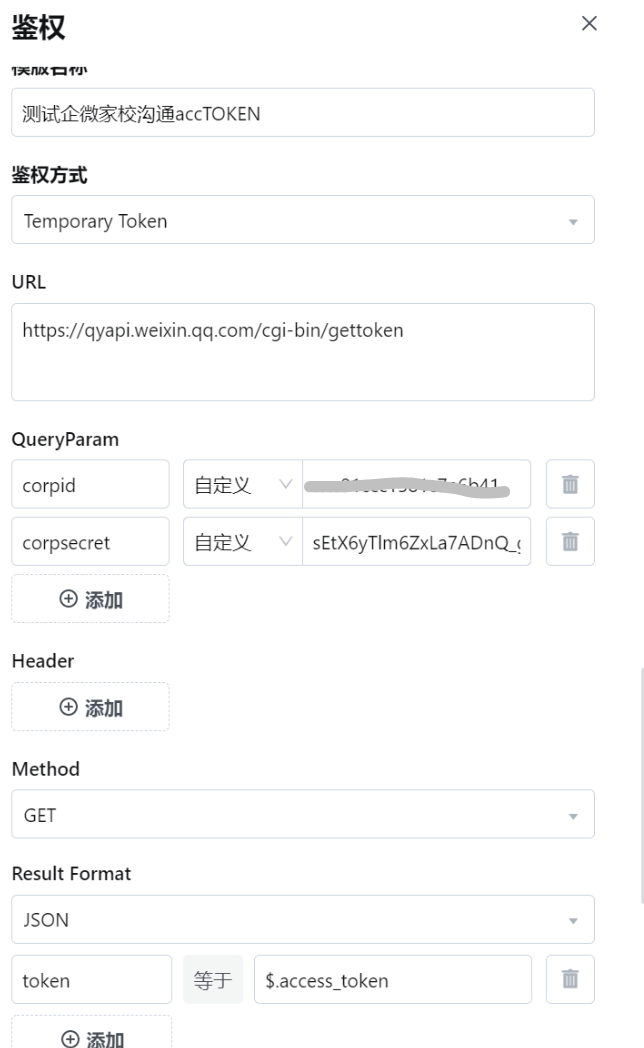Close the 鉴权 panel
Screen dimensions: 644x1048
589,23
